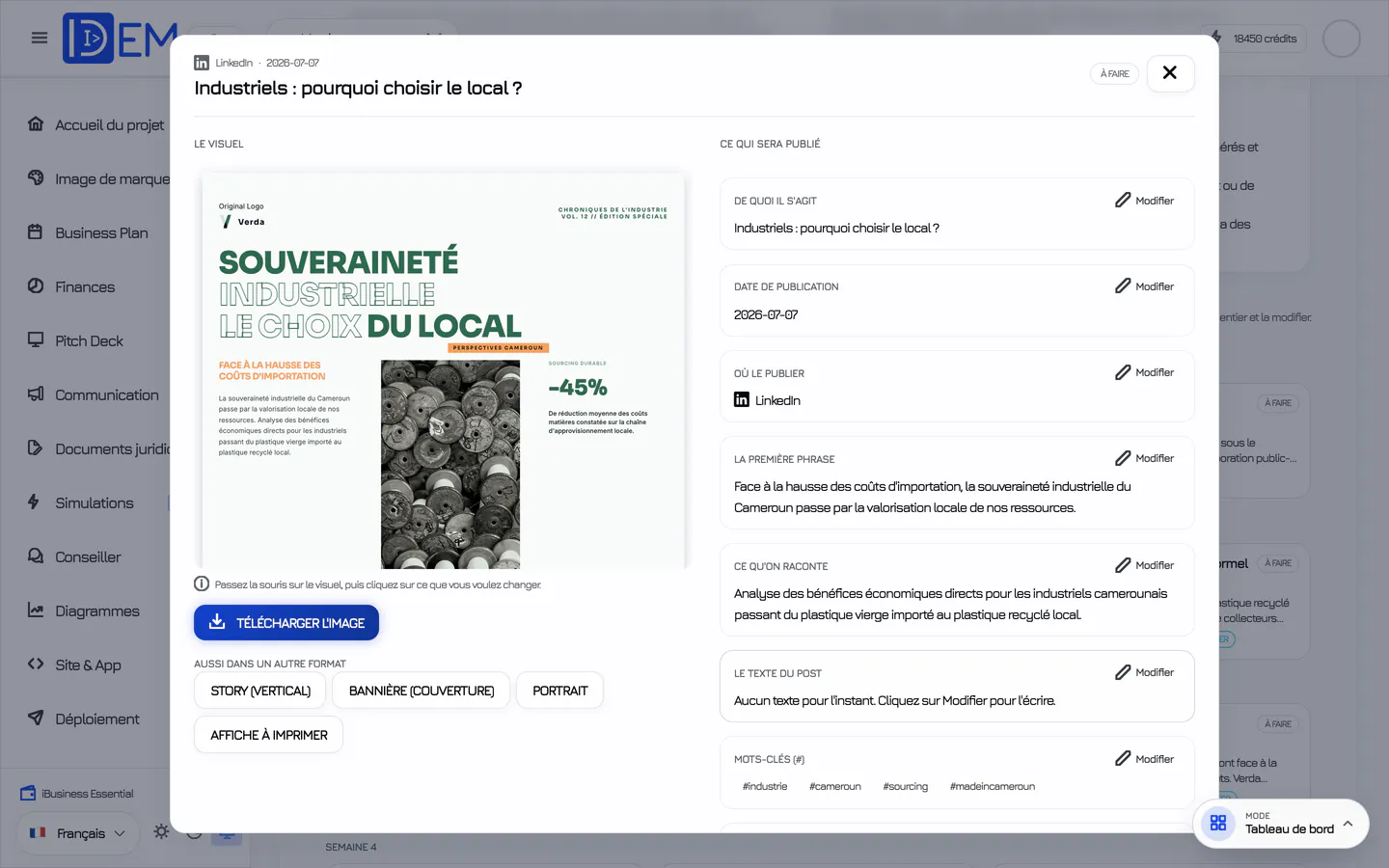The width and height of the screenshot is (1389, 868).
Task: Modifier the Mots-clés field
Action: [1145, 759]
